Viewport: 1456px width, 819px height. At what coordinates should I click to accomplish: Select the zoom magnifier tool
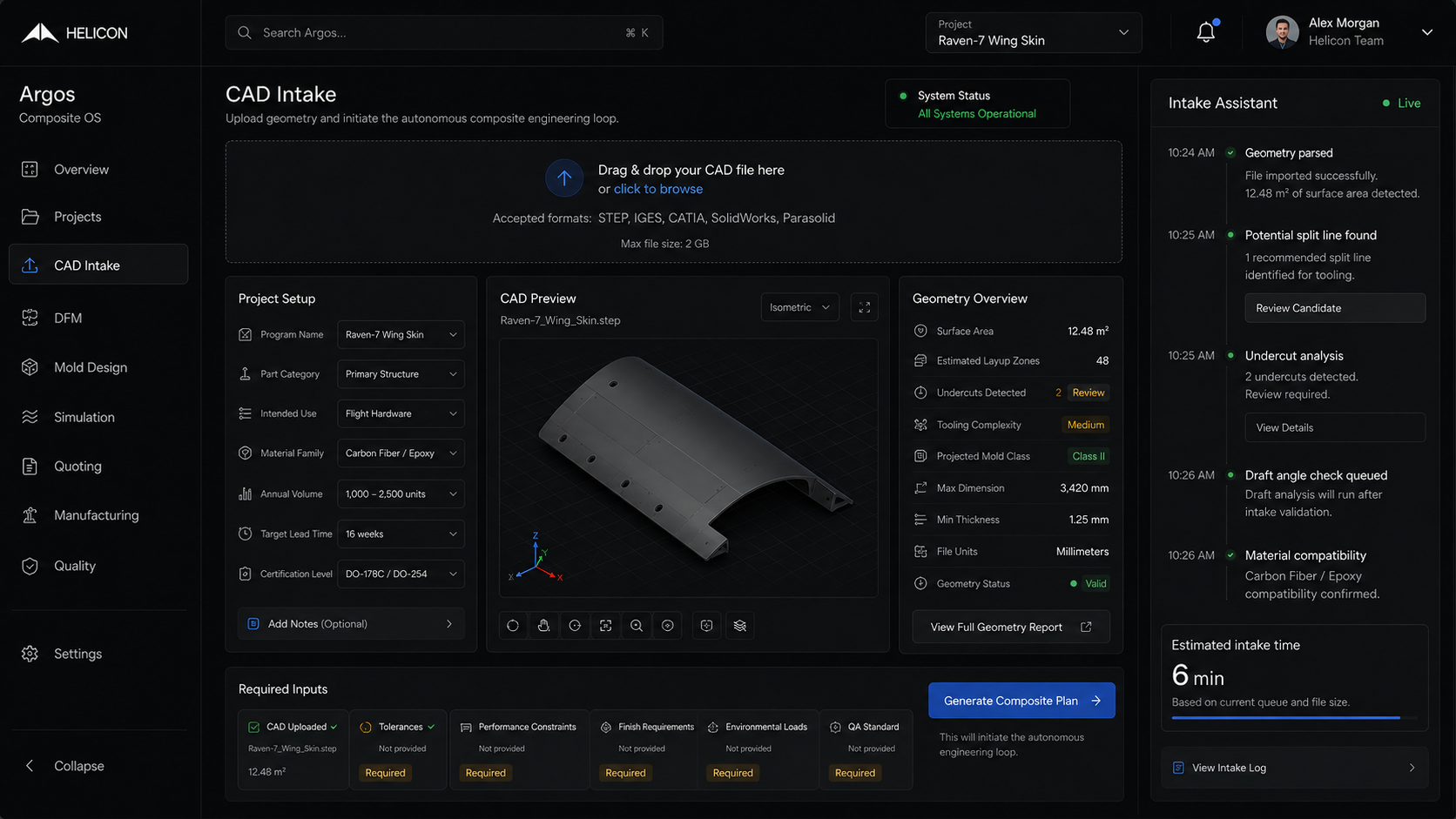637,626
